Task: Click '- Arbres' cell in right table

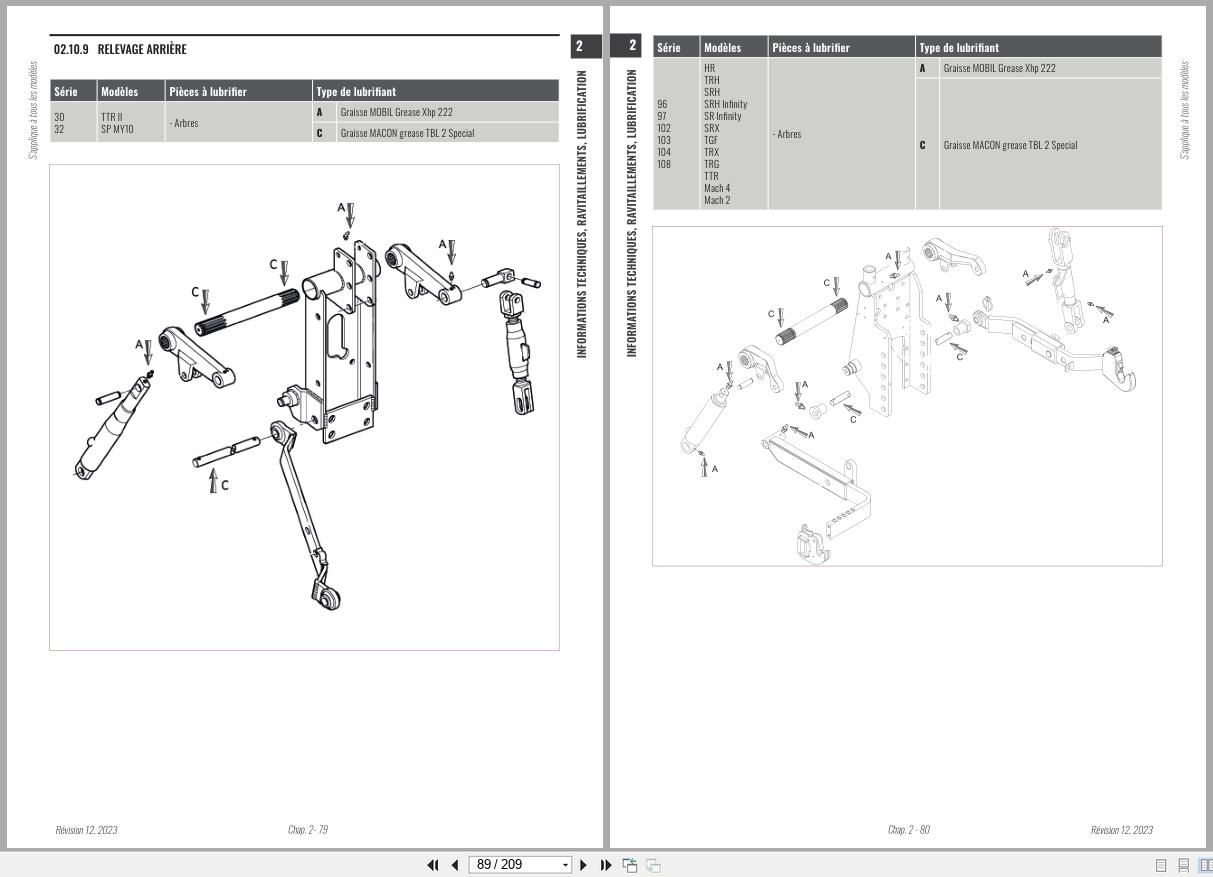Action: [x=787, y=134]
